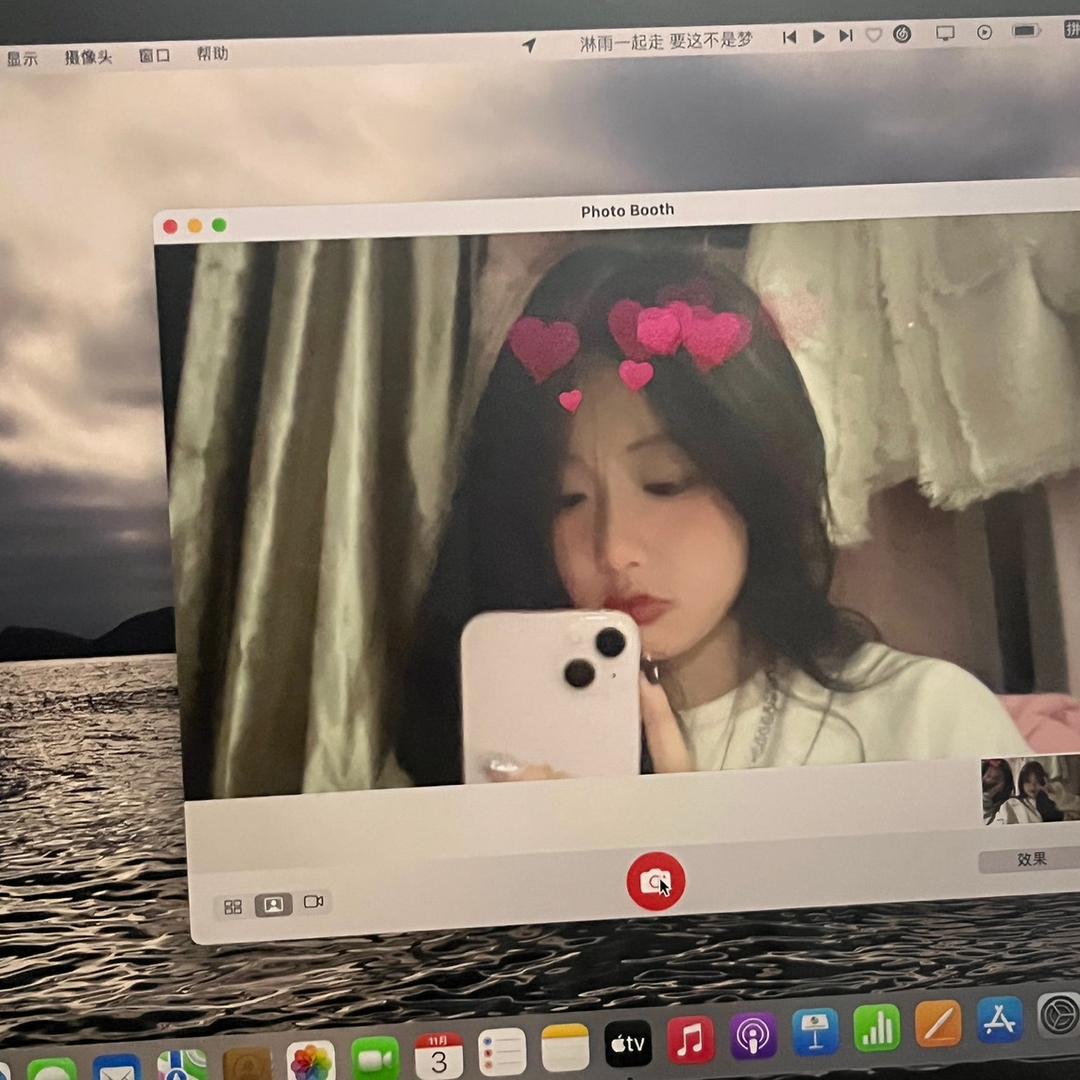
Task: Open Apple TV from the Dock
Action: click(x=628, y=1045)
